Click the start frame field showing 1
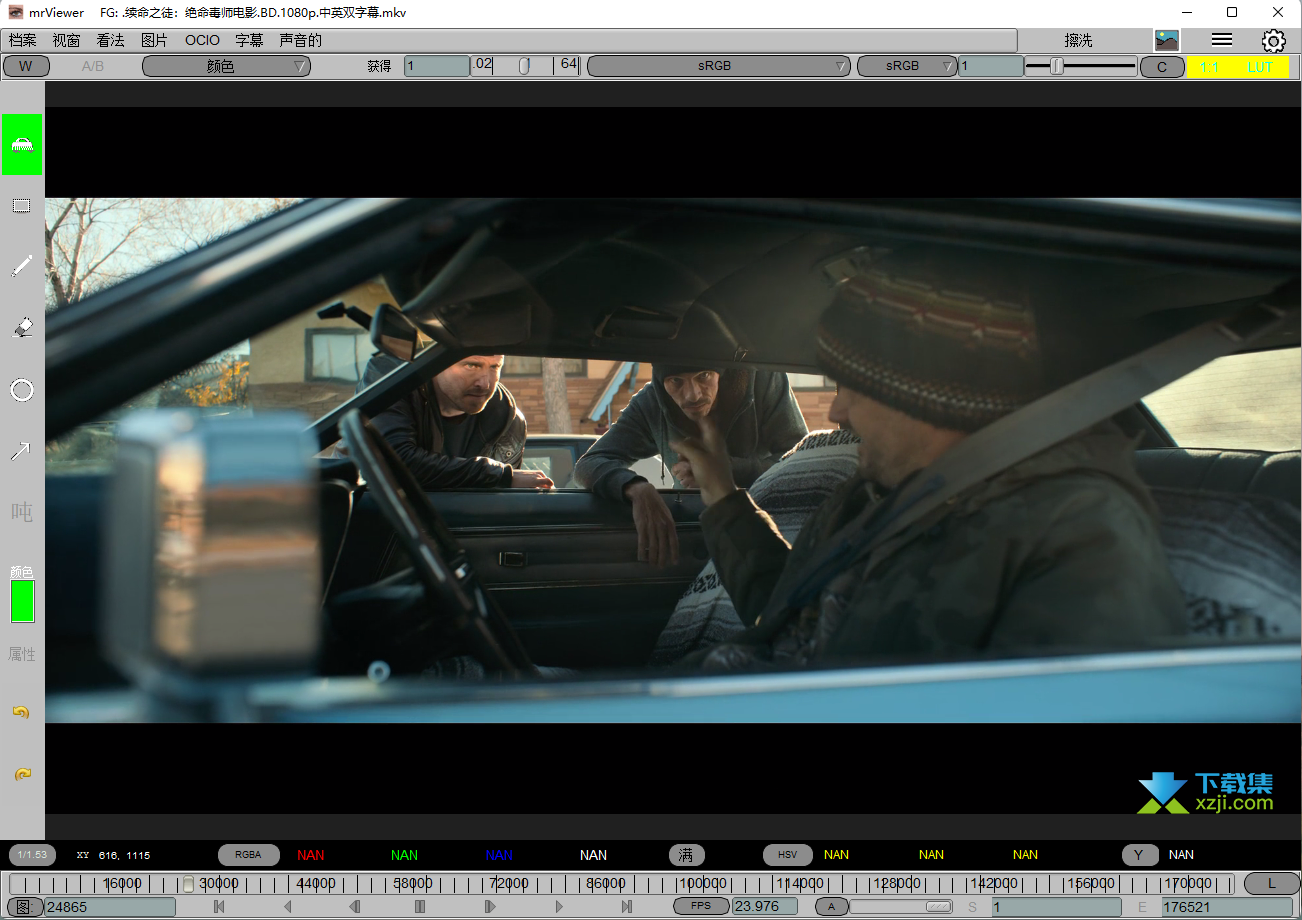 pos(1057,907)
